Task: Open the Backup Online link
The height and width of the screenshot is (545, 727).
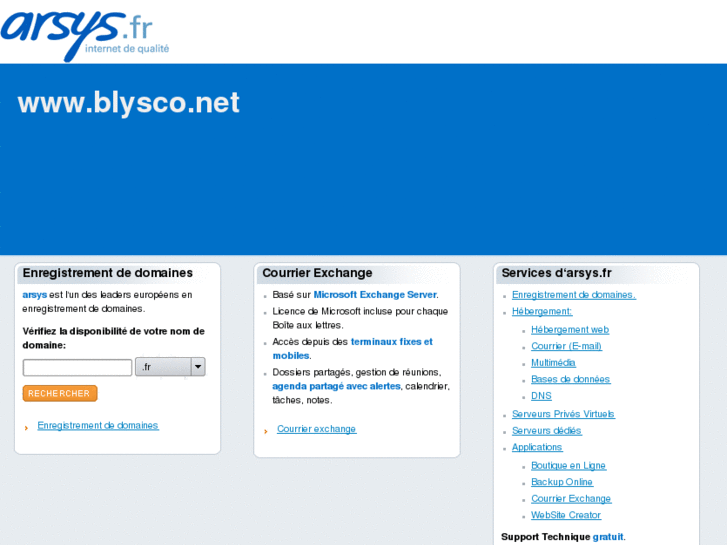Action: coord(562,482)
